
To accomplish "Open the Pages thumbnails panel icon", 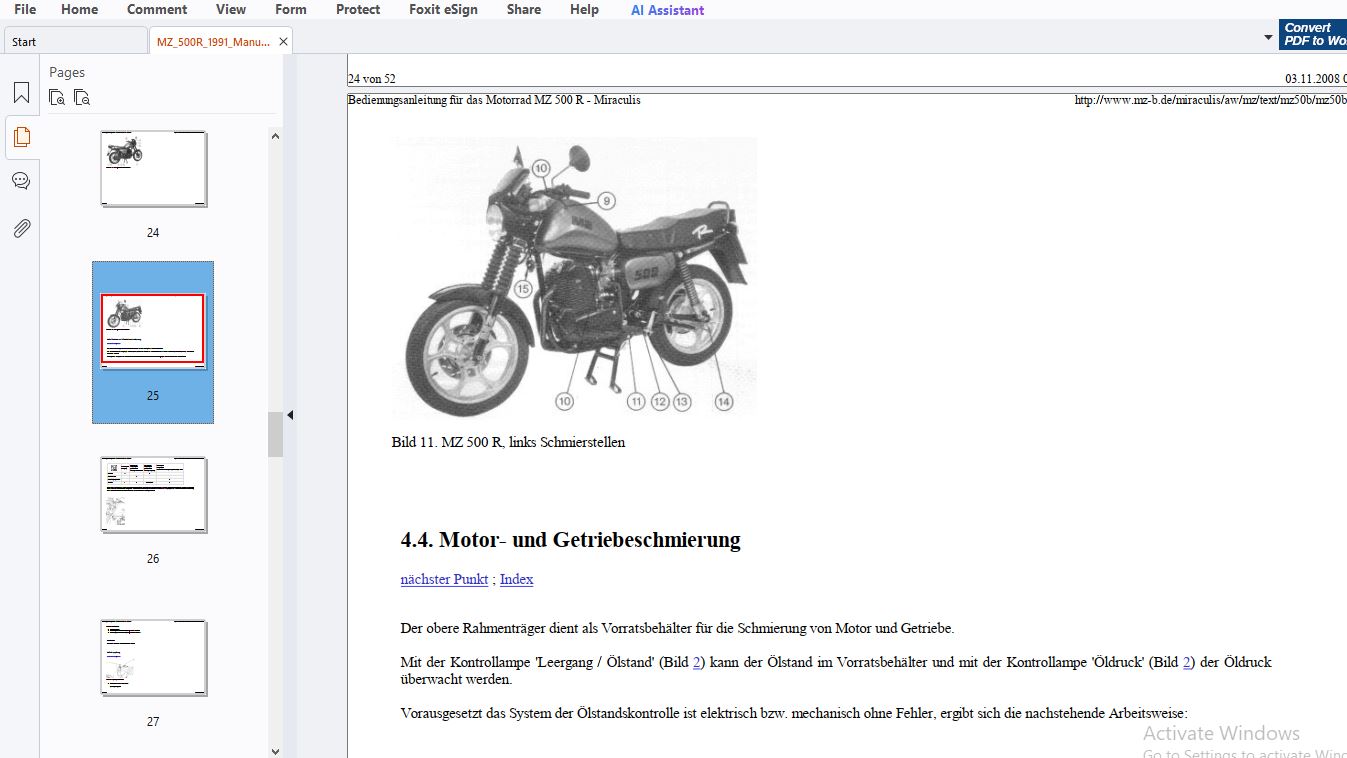I will (x=21, y=137).
